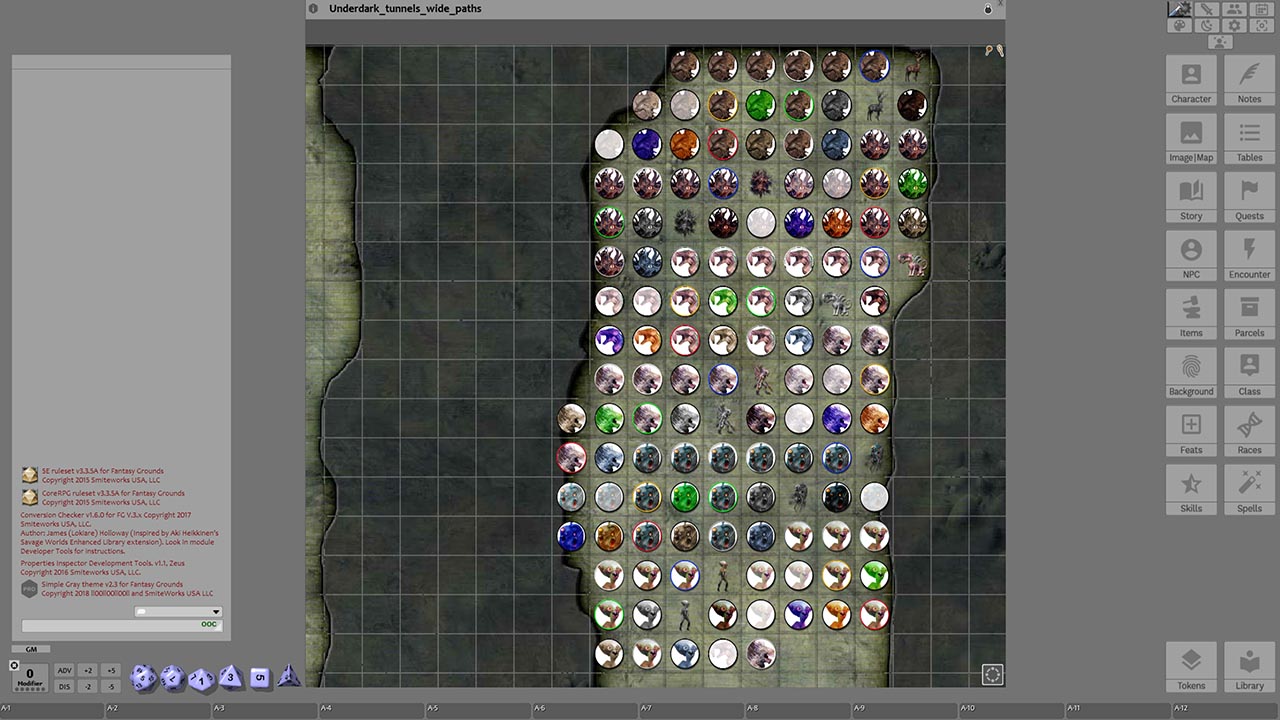Toggle the map window lock icon
The image size is (1280, 720).
pyautogui.click(x=988, y=9)
